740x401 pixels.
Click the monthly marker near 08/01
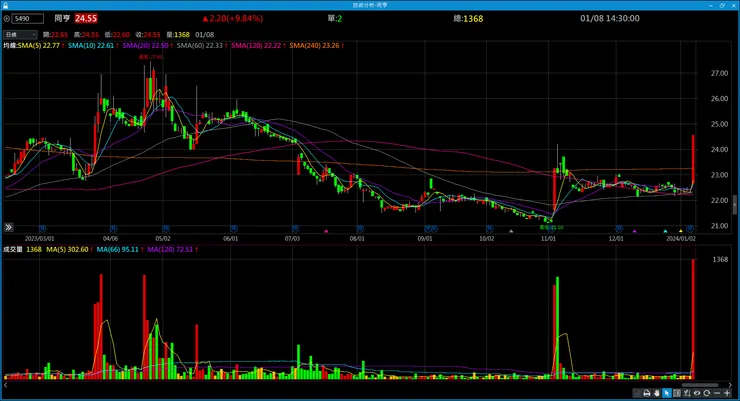(x=360, y=229)
